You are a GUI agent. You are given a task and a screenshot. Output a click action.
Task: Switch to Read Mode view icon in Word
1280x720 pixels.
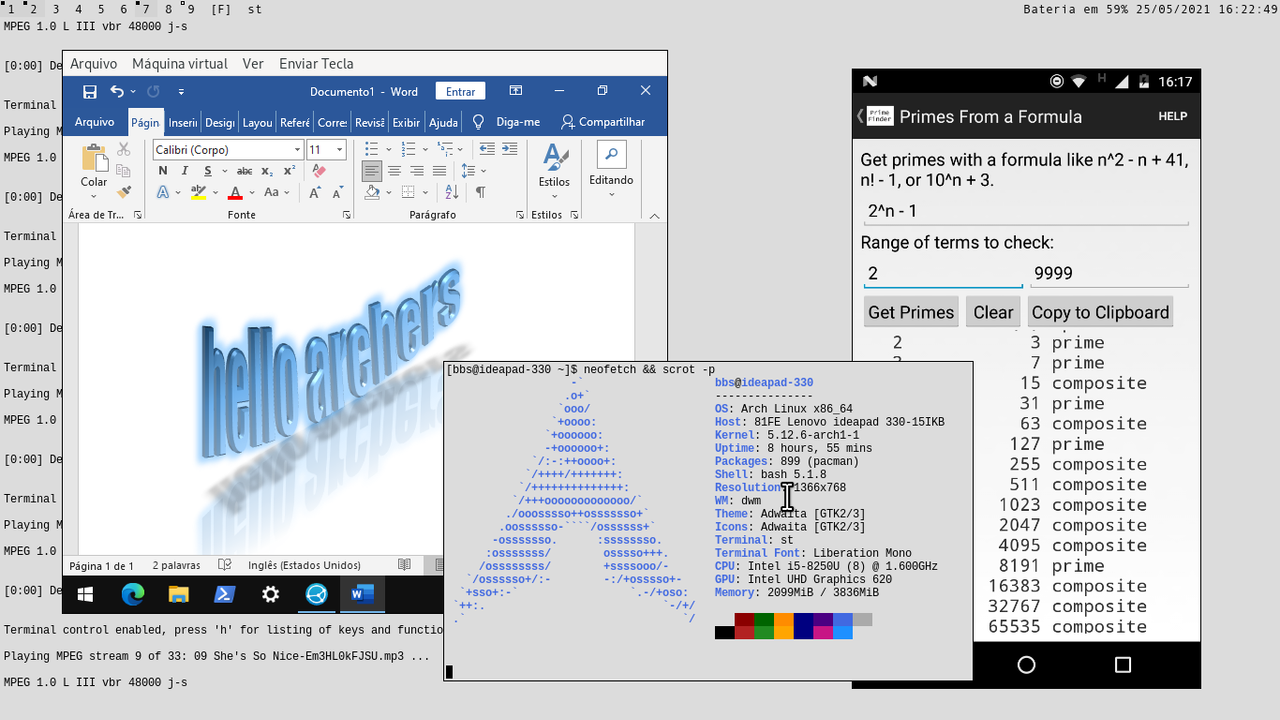(x=404, y=565)
